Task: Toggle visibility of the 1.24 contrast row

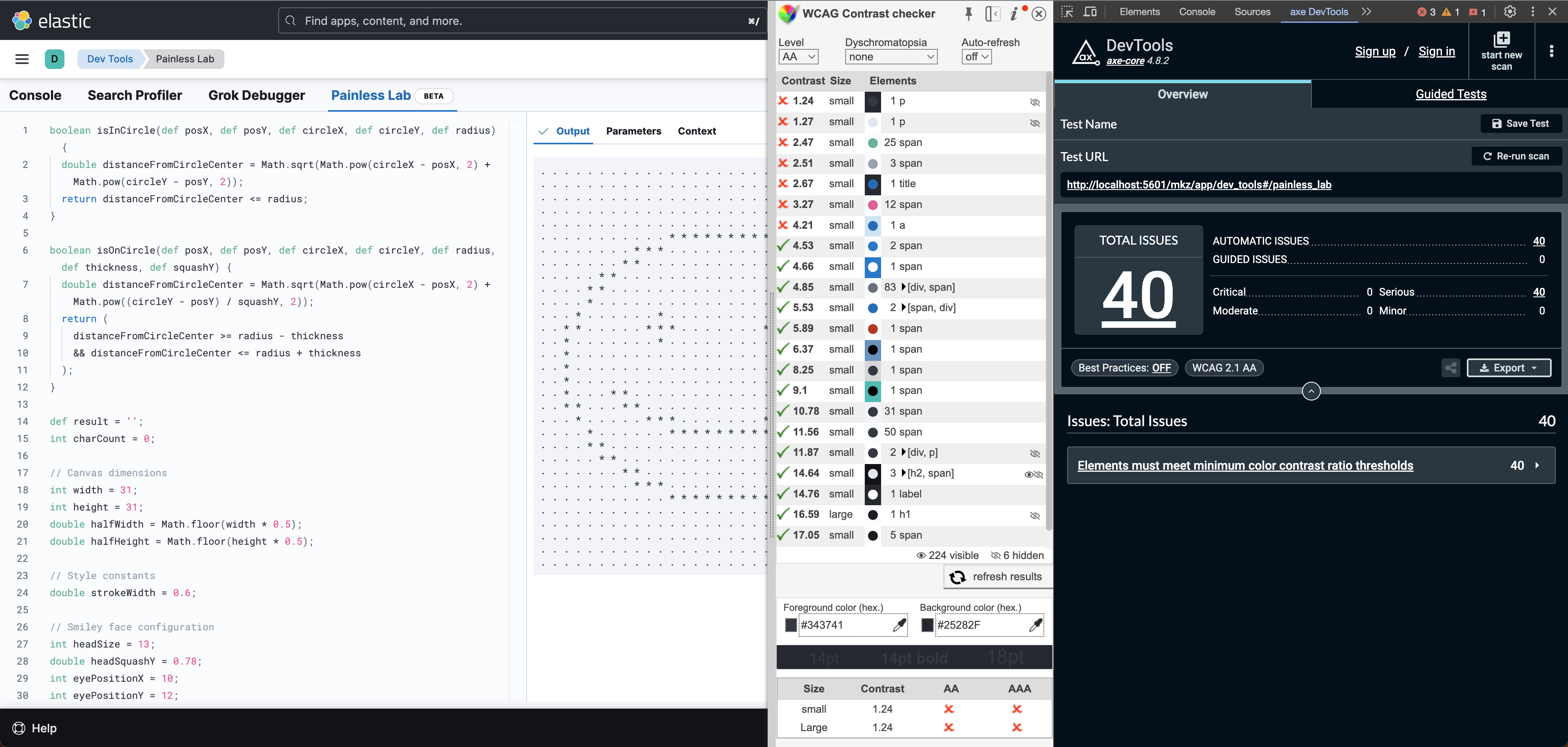Action: tap(1034, 102)
